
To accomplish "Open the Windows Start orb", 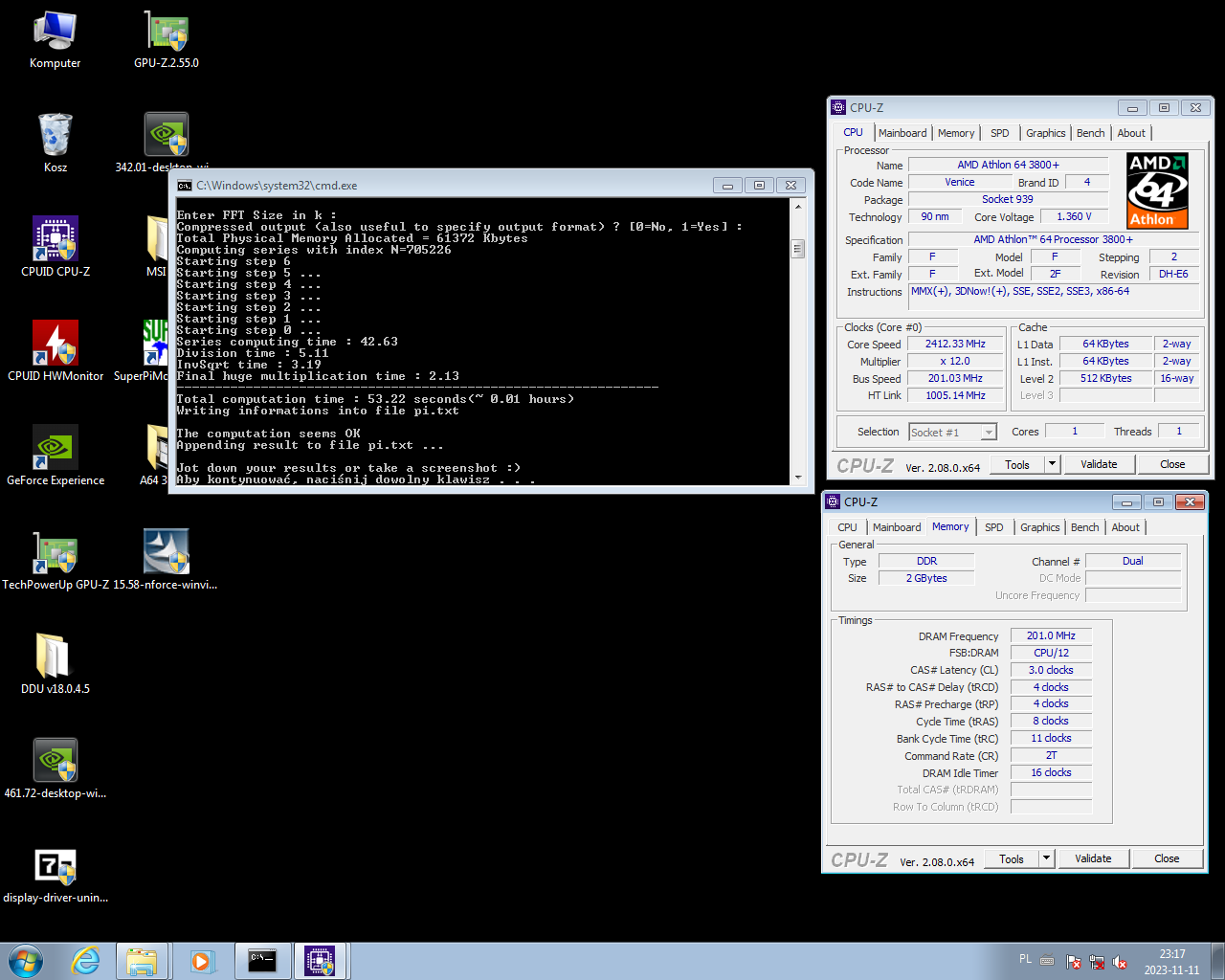I will point(26,961).
